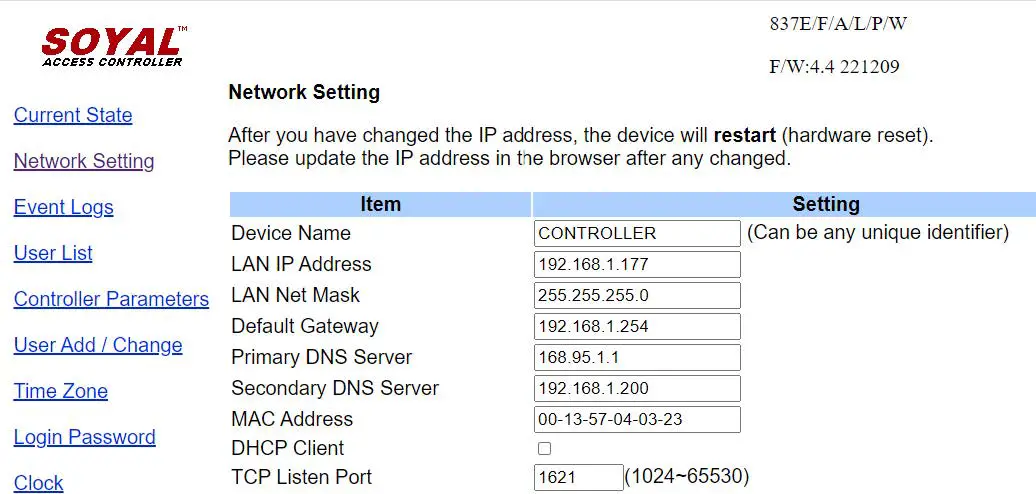Go to Network Setting page

point(84,161)
